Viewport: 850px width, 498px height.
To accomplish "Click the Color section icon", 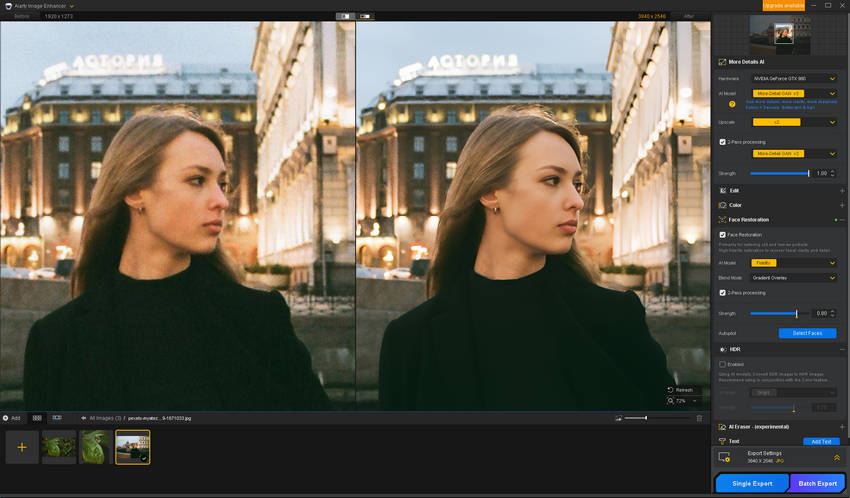I will [x=722, y=205].
